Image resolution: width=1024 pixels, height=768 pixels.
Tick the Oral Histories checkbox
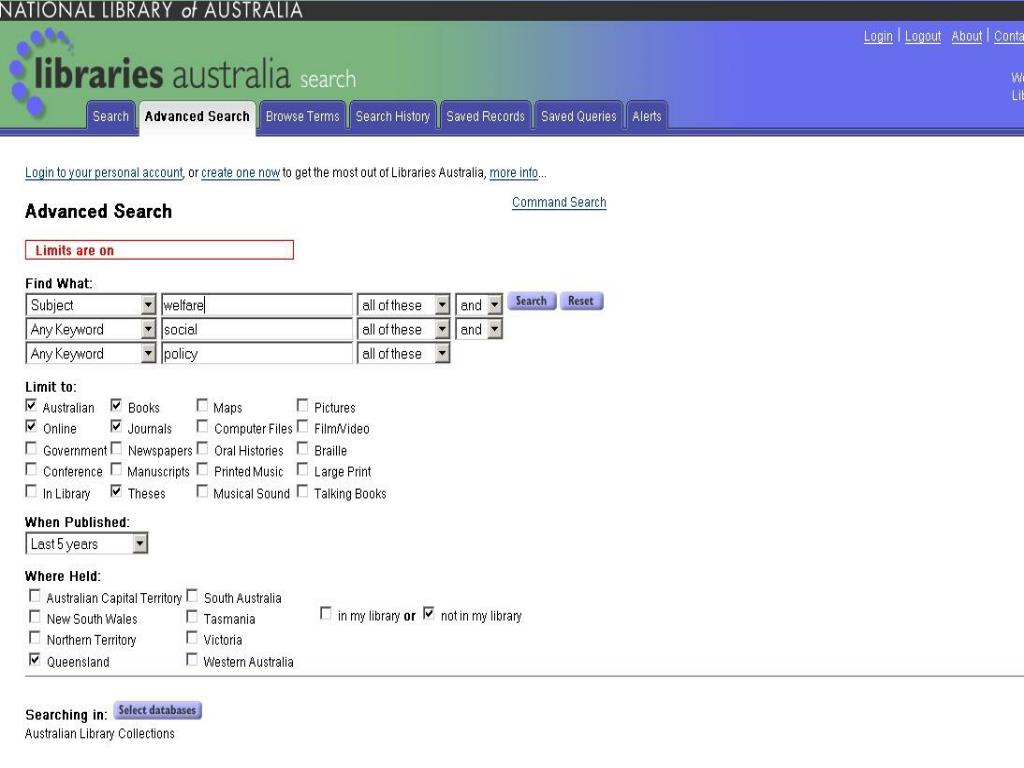pos(202,448)
